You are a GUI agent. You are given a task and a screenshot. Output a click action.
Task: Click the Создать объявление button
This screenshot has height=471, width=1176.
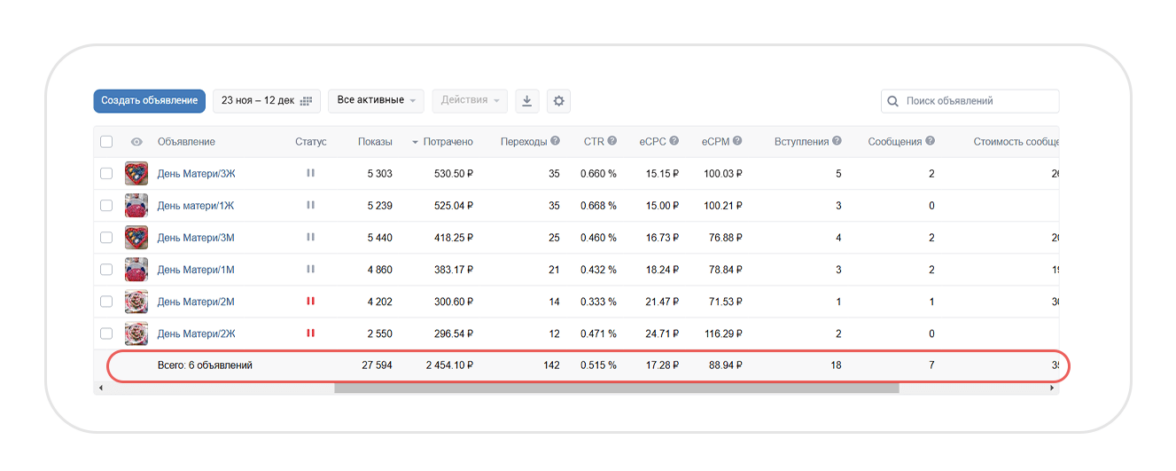[149, 101]
